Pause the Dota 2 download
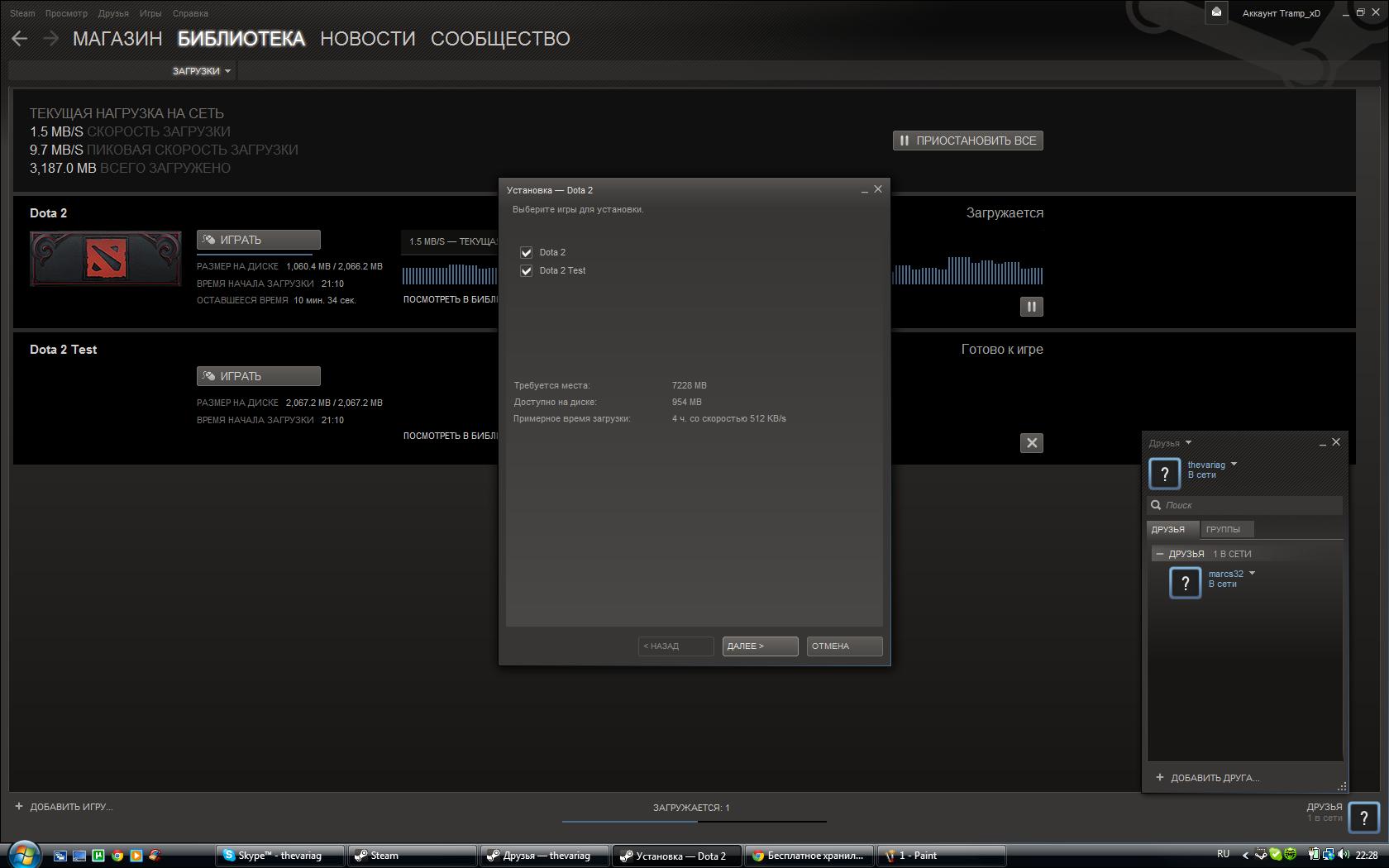The width and height of the screenshot is (1389, 868). tap(1031, 307)
